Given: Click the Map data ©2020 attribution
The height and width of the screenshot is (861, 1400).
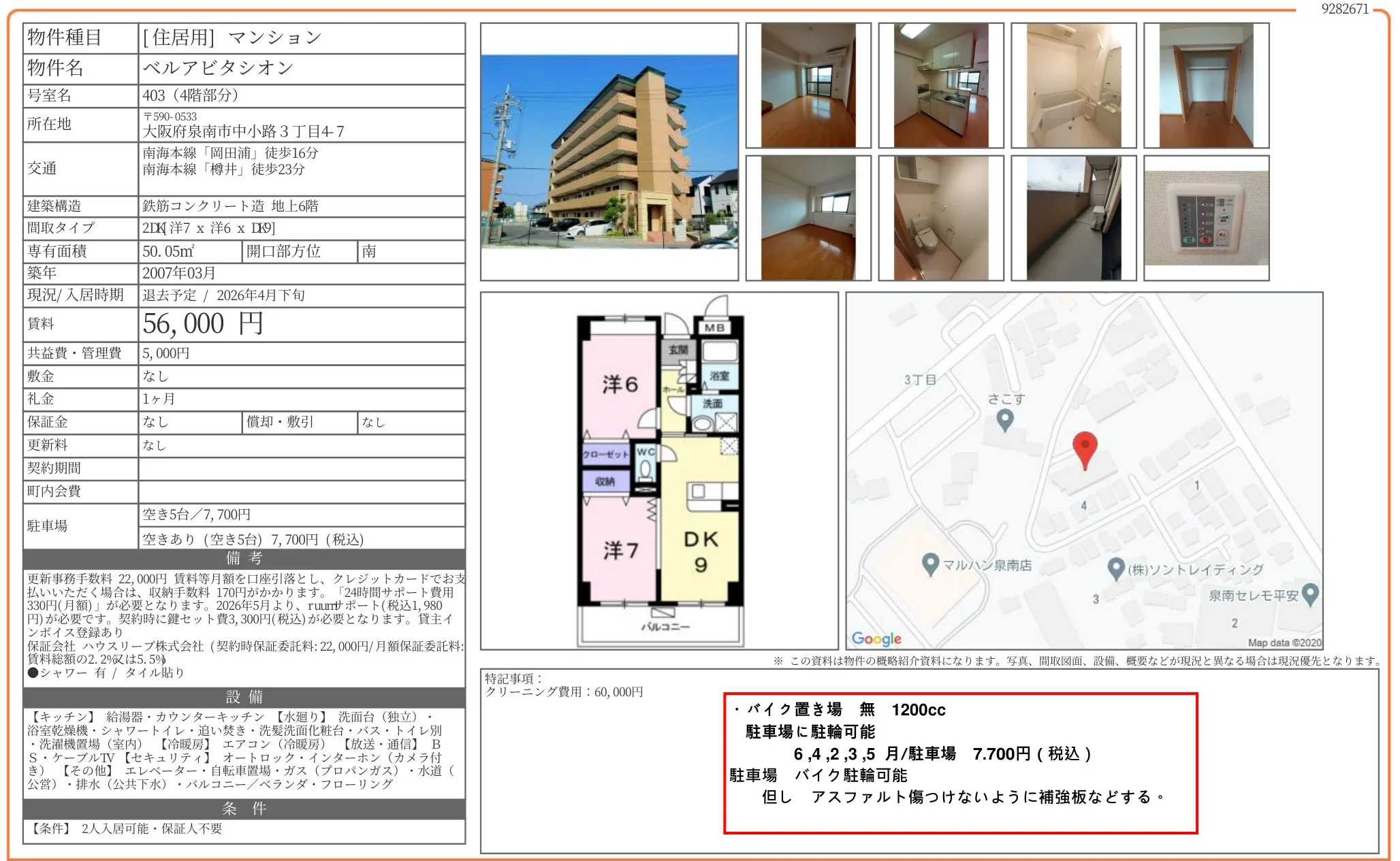Looking at the screenshot, I should point(1284,642).
